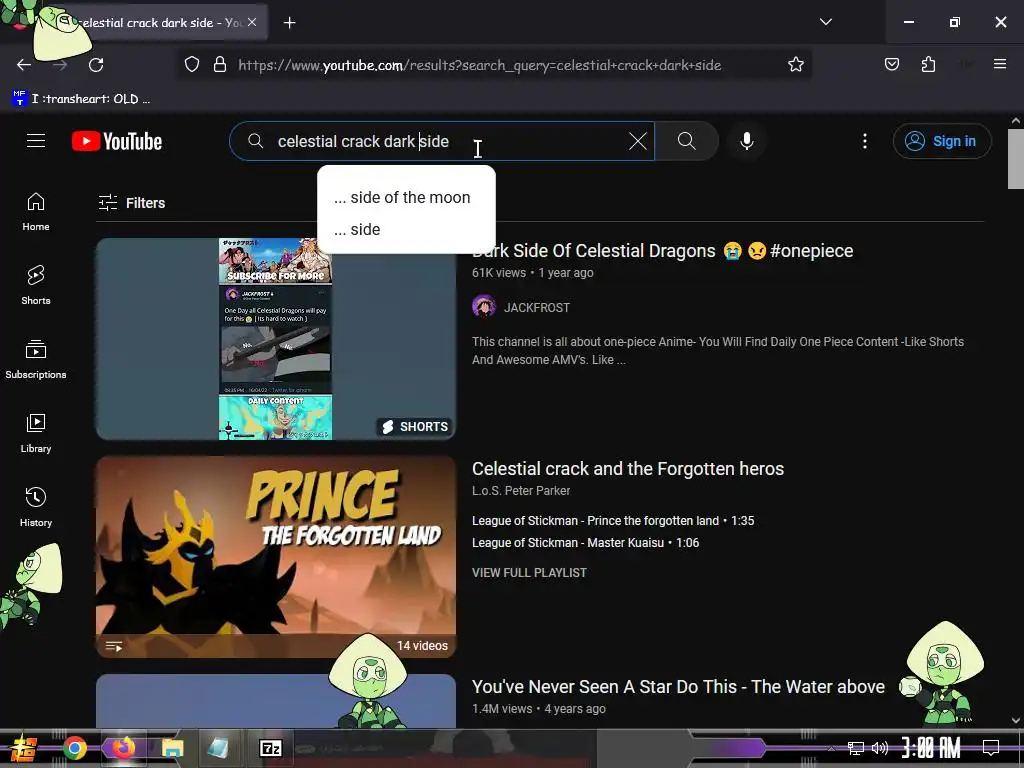Open You've Never Seen A Star video

tap(678, 687)
